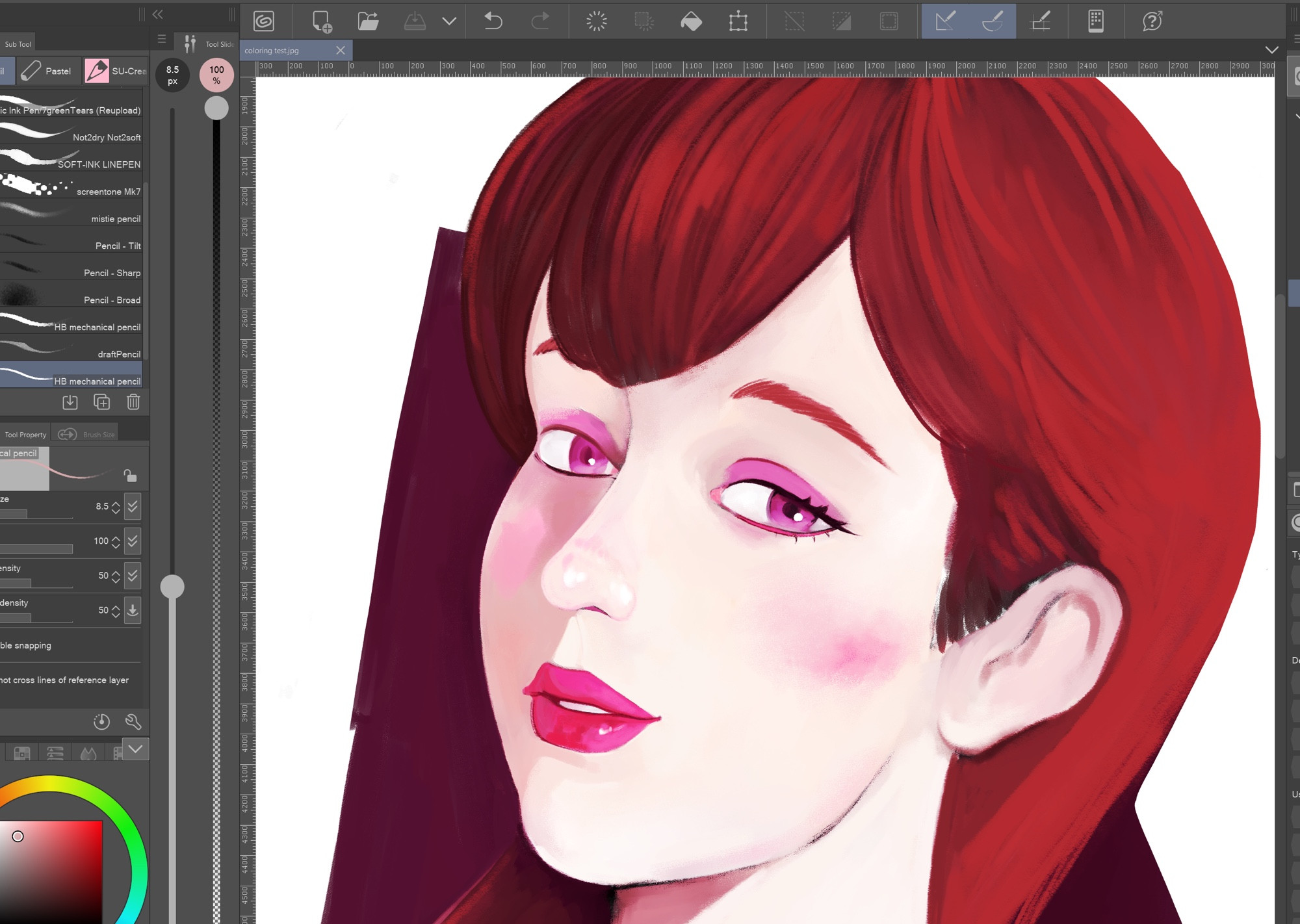
Task: Click Clear Outside Selection icon
Action: 644,21
